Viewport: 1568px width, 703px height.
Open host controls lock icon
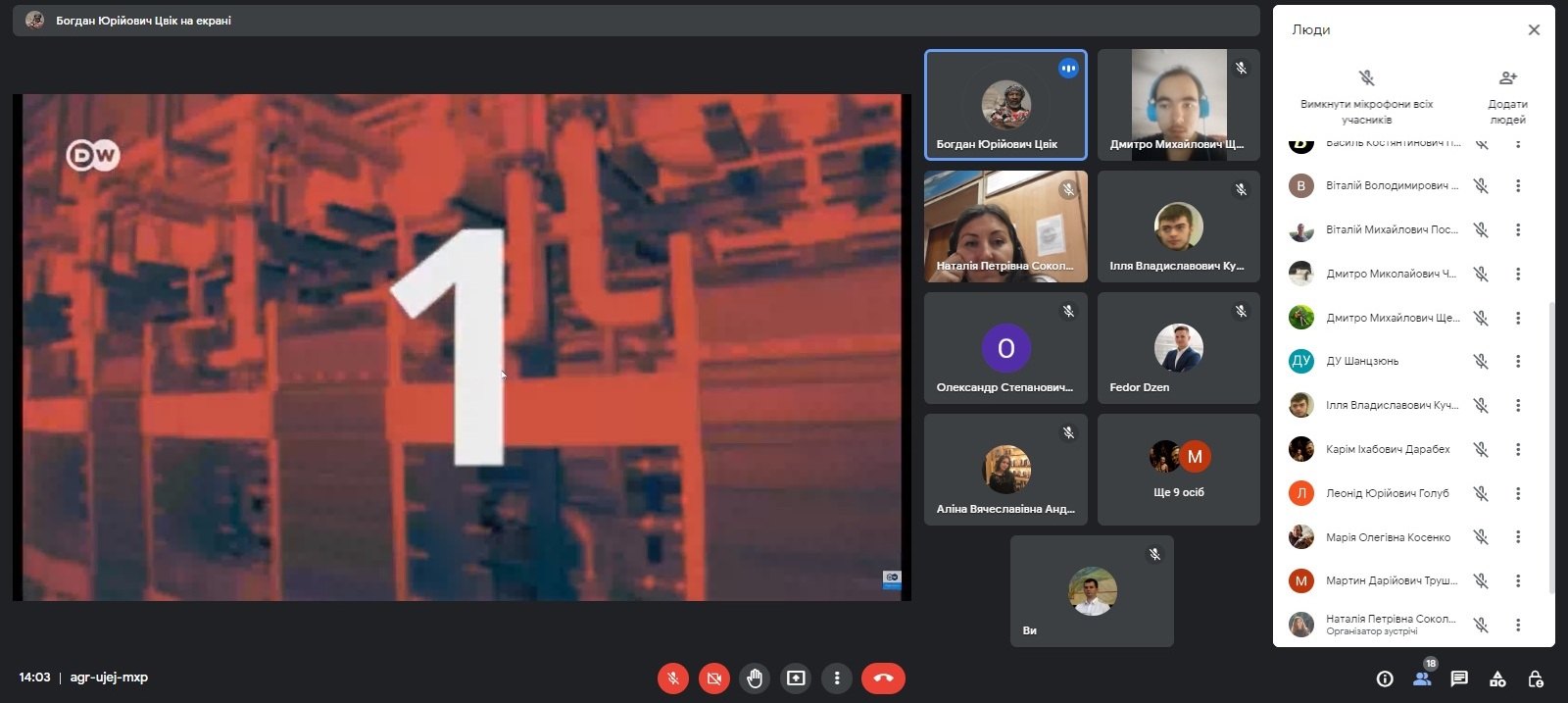pyautogui.click(x=1536, y=678)
